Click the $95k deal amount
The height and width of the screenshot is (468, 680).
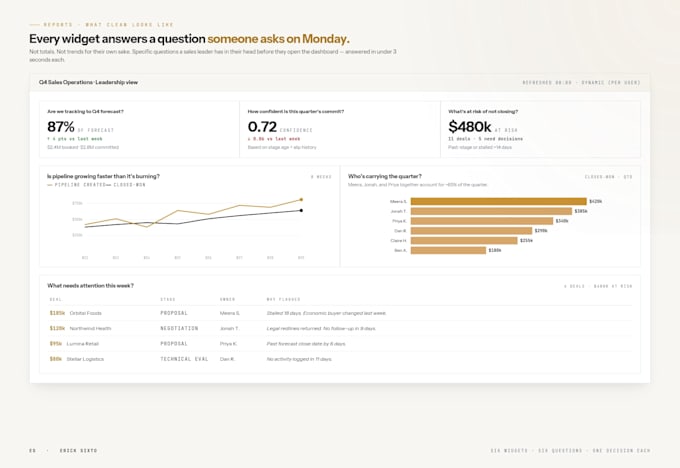click(56, 344)
